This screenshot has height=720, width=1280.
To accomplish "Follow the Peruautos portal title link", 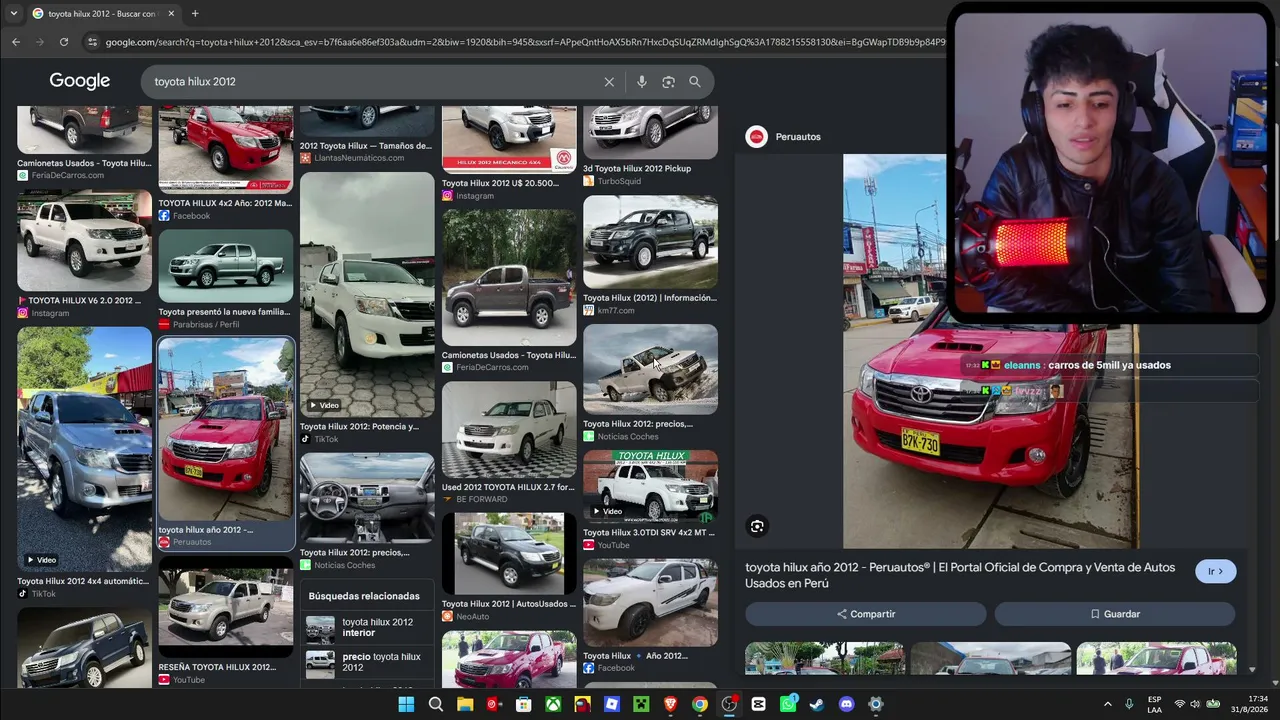I will pos(960,575).
